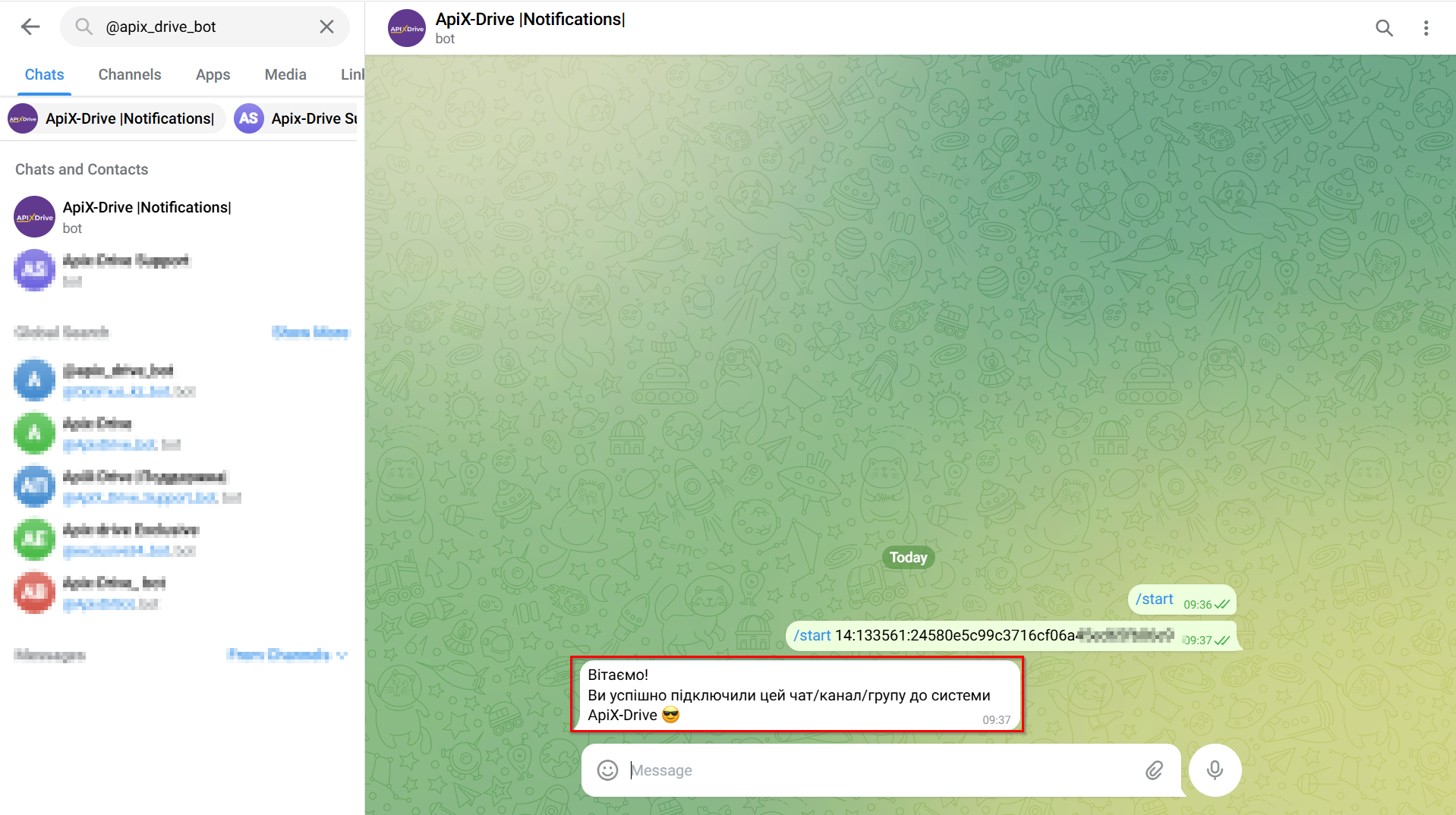
Task: Open ApiX-Drive |Notifications| bot in Chats and Contacts
Action: [x=182, y=217]
